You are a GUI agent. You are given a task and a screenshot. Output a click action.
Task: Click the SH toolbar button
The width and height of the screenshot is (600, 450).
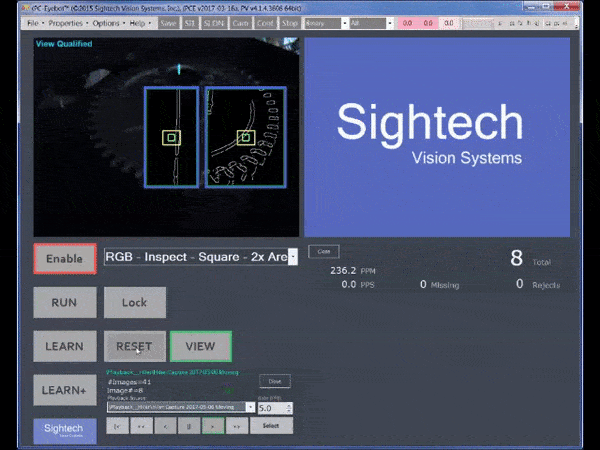(x=190, y=23)
